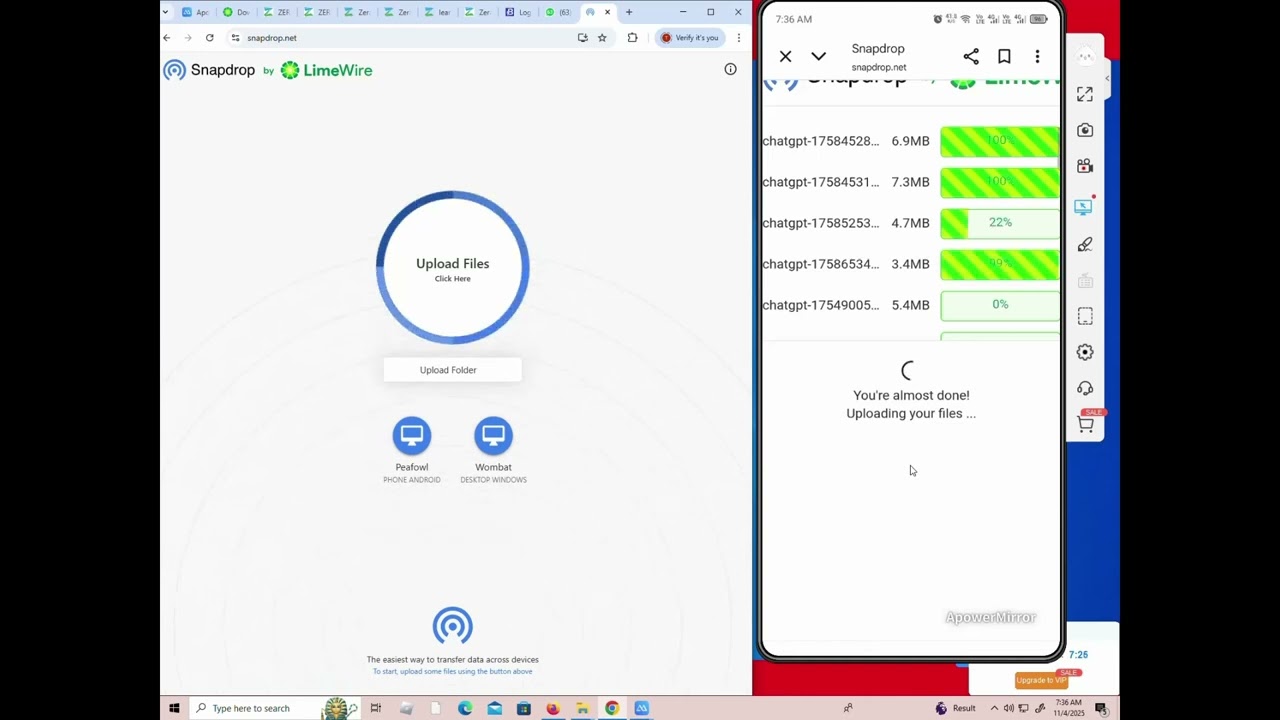Open File Explorer from the taskbar

pyautogui.click(x=582, y=708)
